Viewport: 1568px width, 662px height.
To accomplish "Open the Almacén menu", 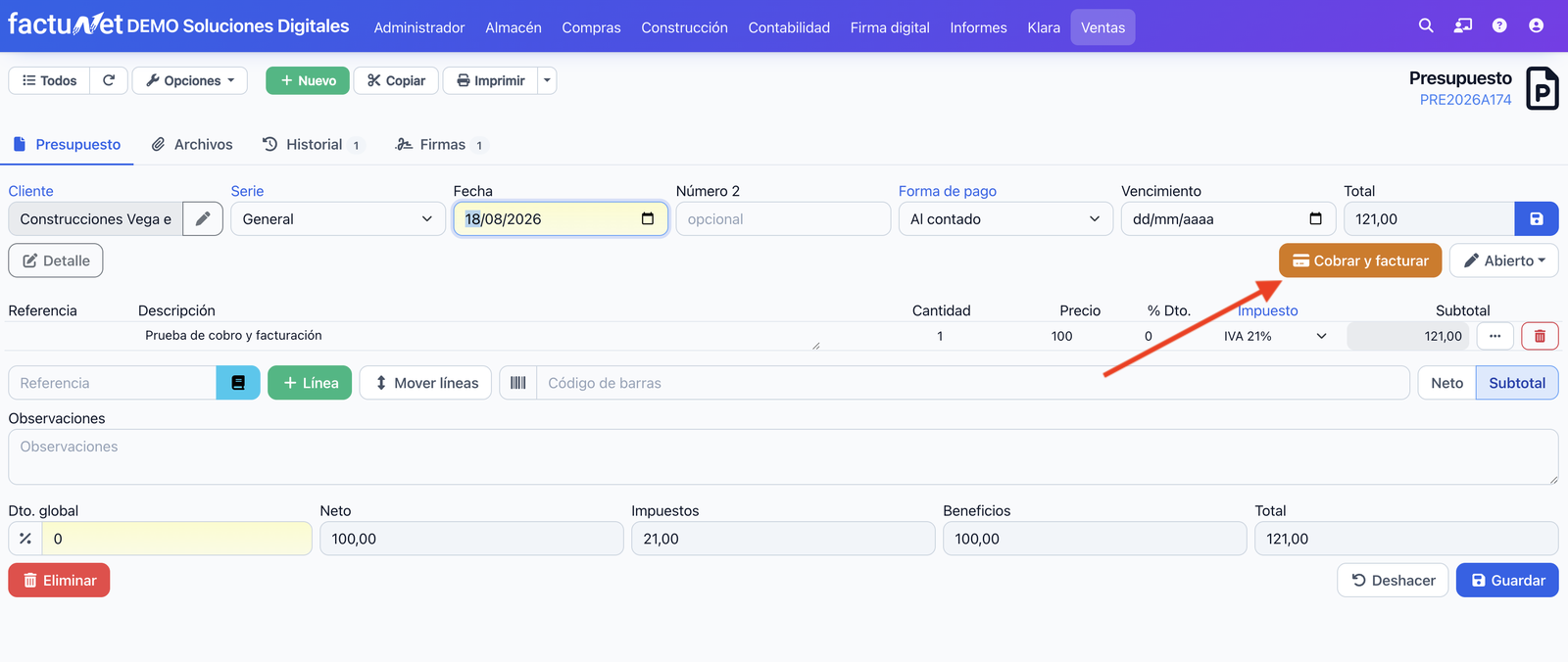I will click(x=514, y=27).
